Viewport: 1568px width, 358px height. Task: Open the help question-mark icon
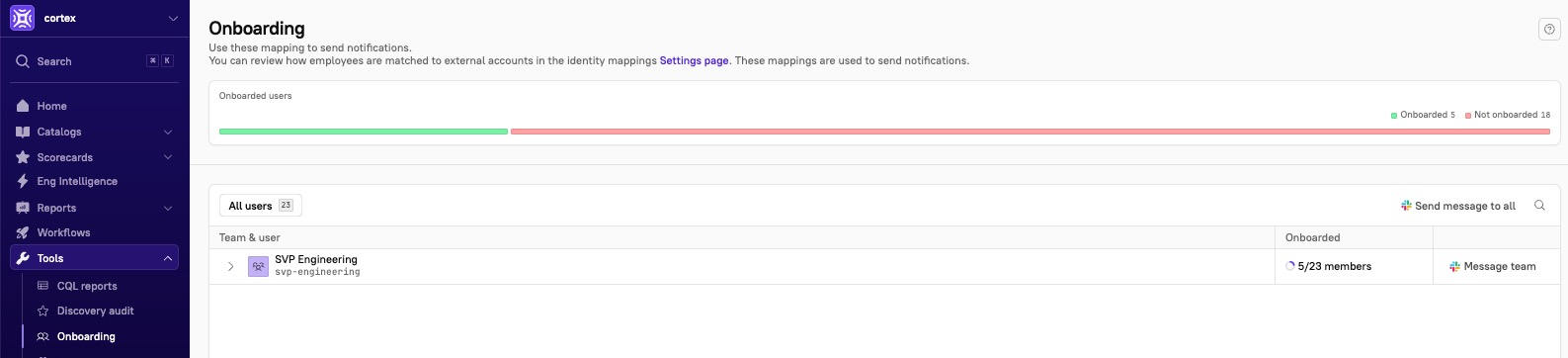pyautogui.click(x=1549, y=30)
